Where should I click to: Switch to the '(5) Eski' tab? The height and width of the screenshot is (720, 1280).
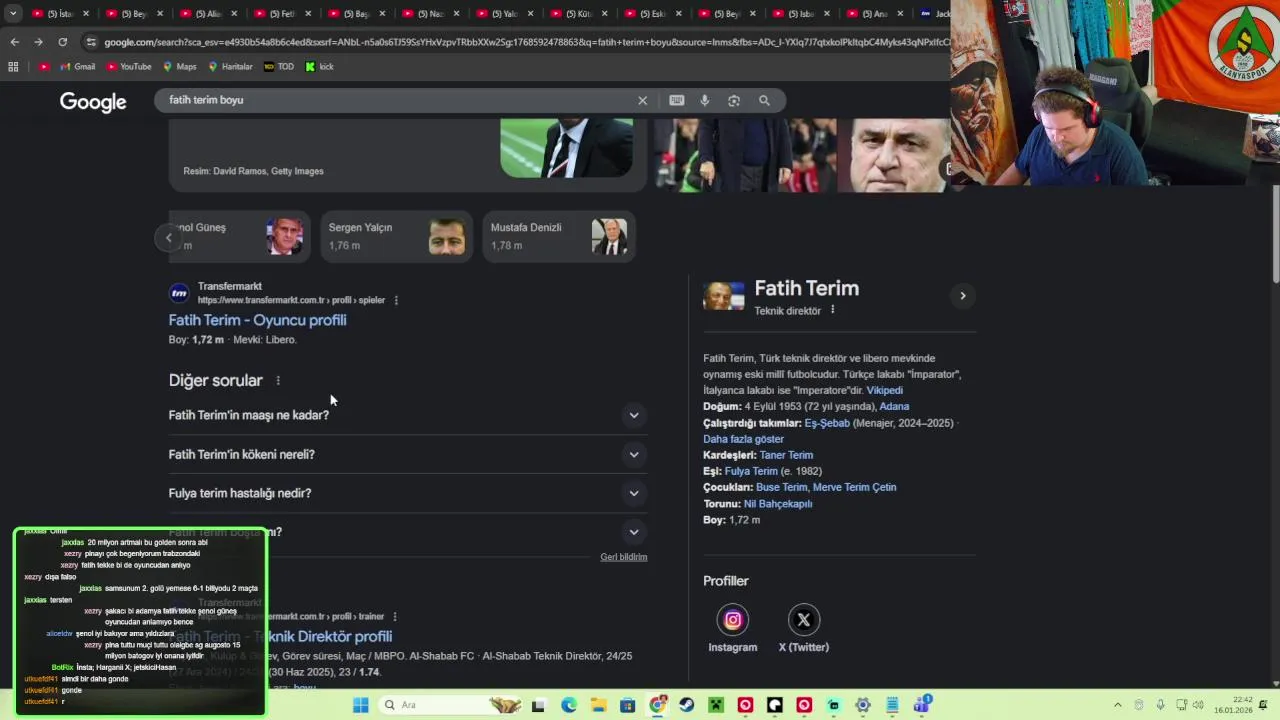652,14
